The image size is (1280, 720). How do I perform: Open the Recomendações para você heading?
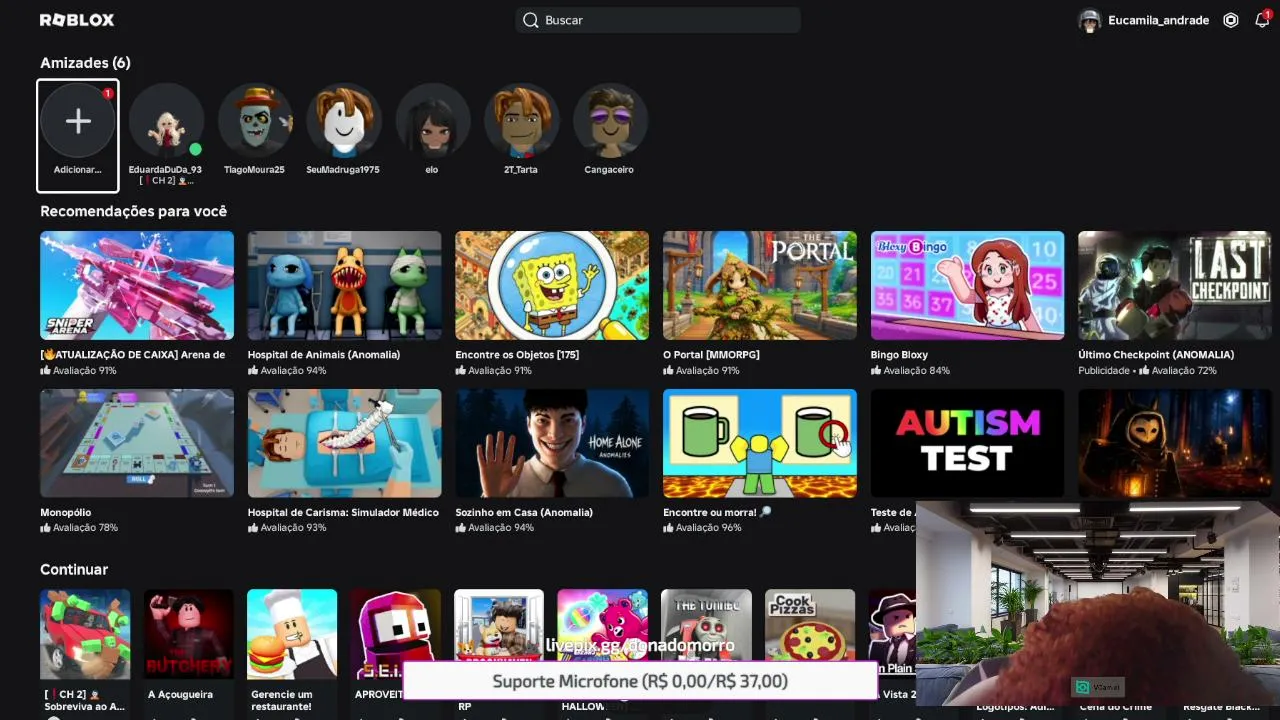[x=133, y=211]
